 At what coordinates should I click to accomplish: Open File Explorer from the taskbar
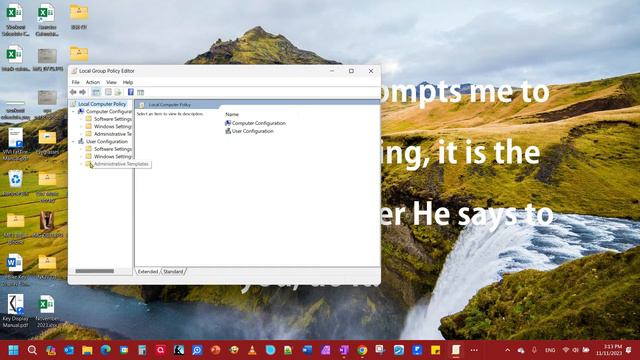[x=87, y=350]
